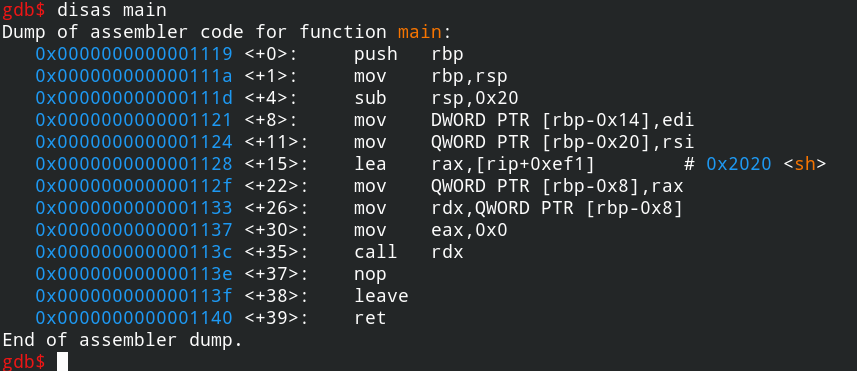Click the 'lea' mnemonic at offset +15

370,164
